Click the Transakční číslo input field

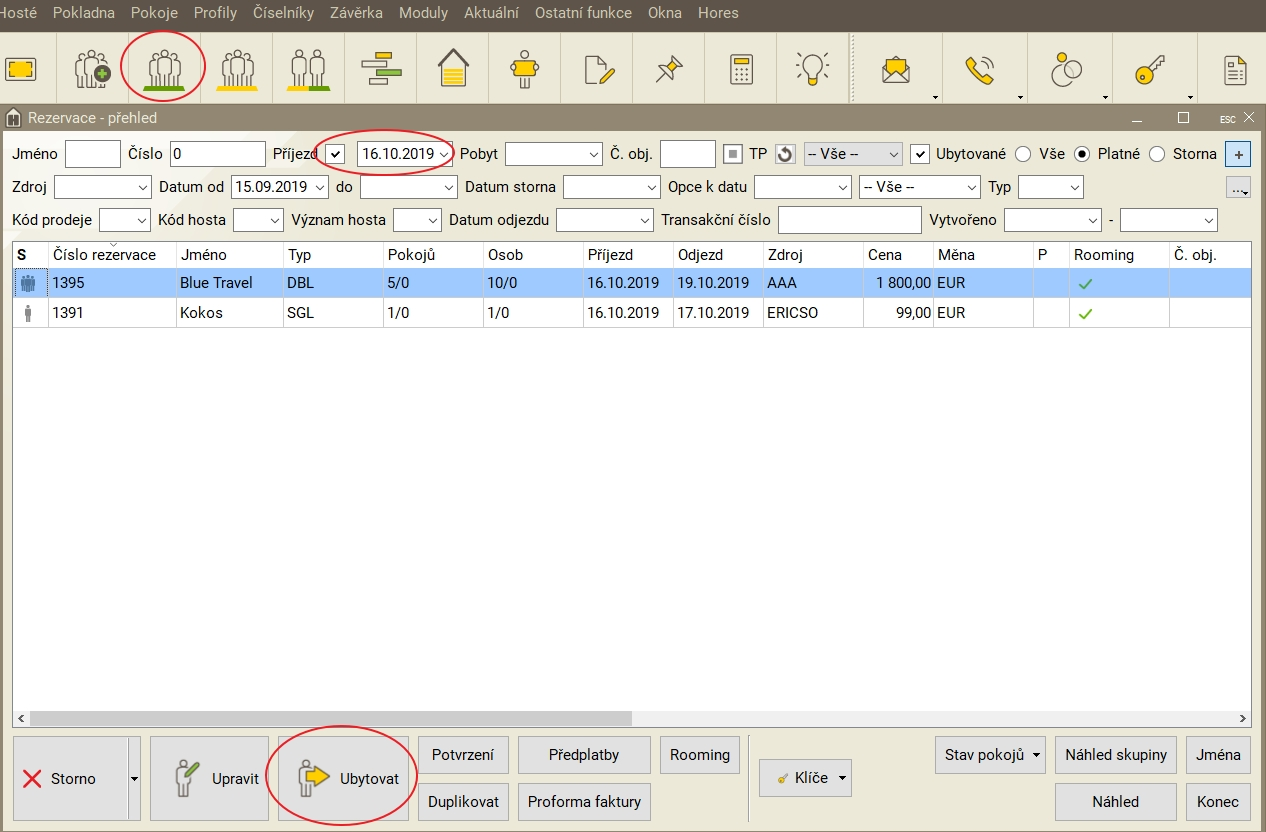point(849,220)
